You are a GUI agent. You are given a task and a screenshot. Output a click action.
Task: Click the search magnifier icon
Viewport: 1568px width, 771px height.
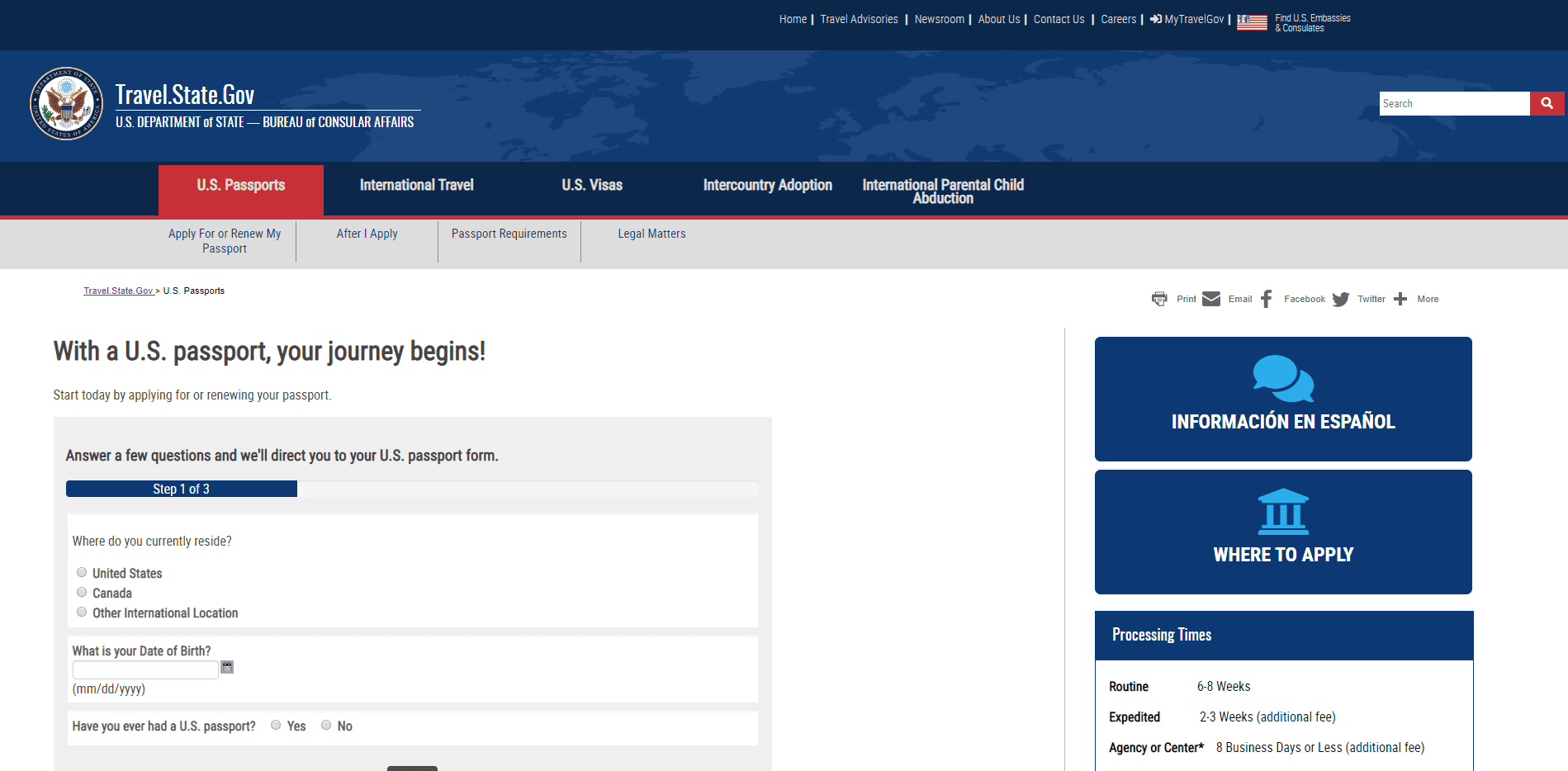pyautogui.click(x=1547, y=103)
